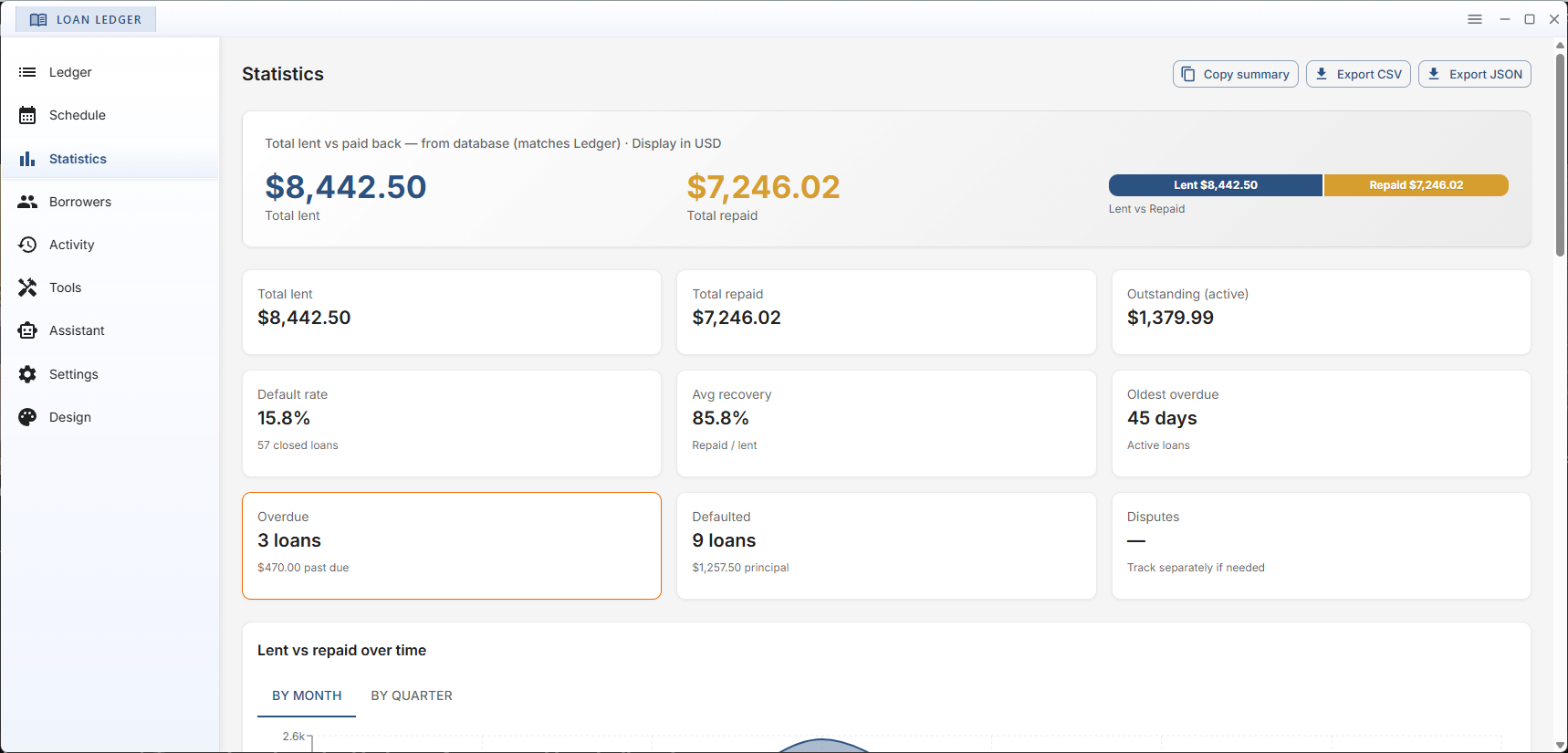Click the Ledger list icon in sidebar

click(27, 72)
